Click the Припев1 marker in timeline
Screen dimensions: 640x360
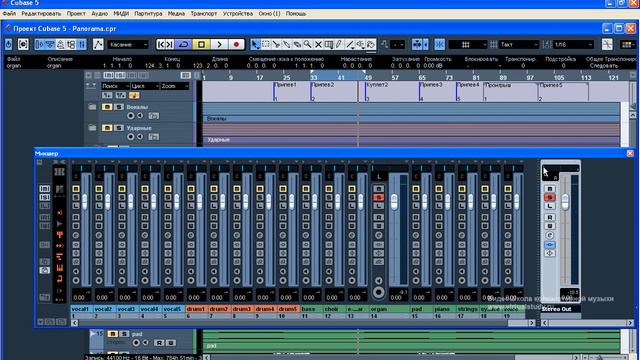285,85
